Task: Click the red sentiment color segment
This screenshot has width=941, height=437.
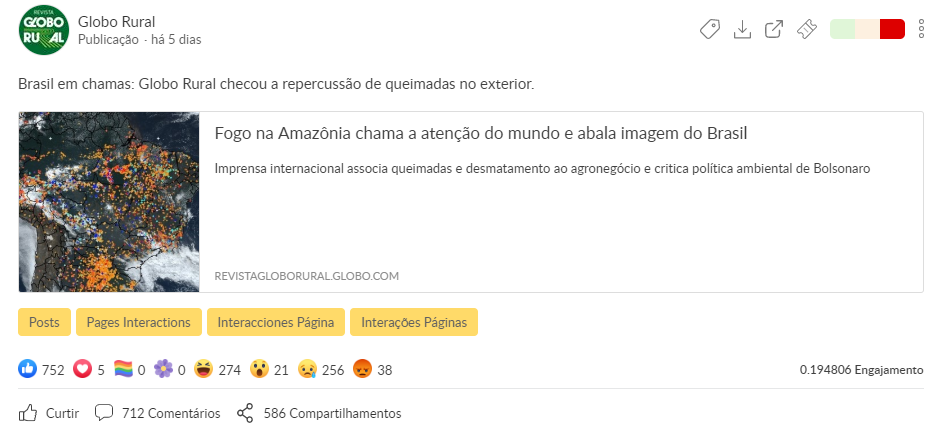Action: [892, 30]
